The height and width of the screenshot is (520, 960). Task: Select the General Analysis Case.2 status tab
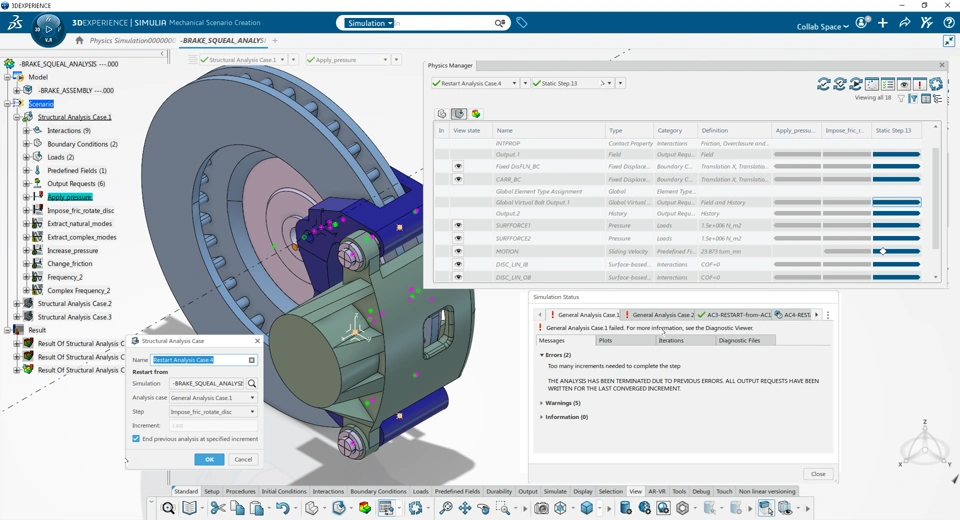[x=659, y=315]
